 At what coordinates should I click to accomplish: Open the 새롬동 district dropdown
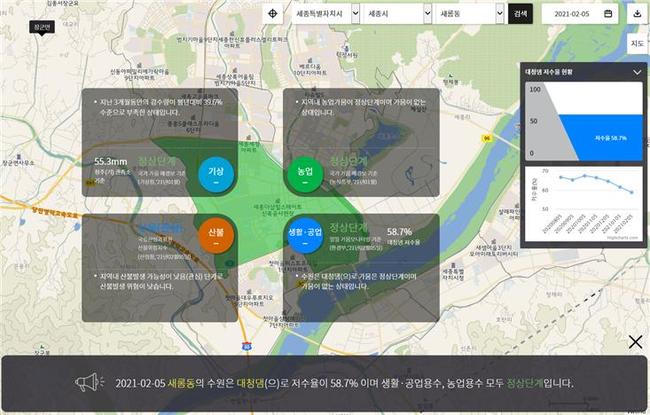click(469, 14)
